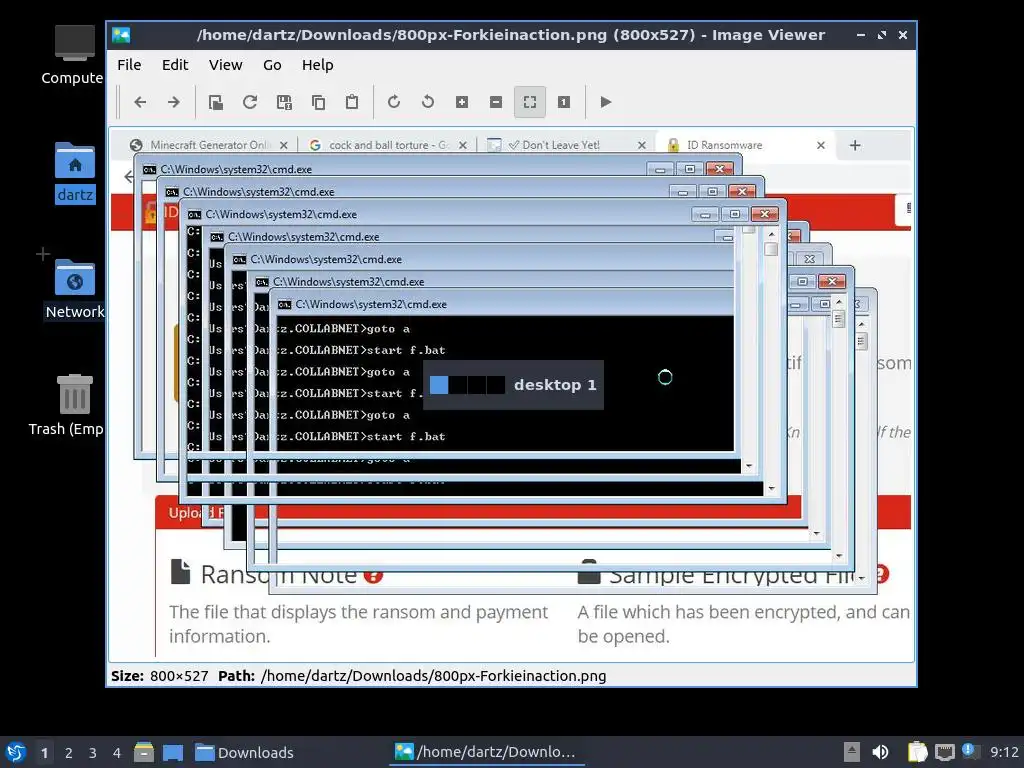This screenshot has width=1024, height=768.
Task: Select the Trash desktop icon
Action: [68, 405]
